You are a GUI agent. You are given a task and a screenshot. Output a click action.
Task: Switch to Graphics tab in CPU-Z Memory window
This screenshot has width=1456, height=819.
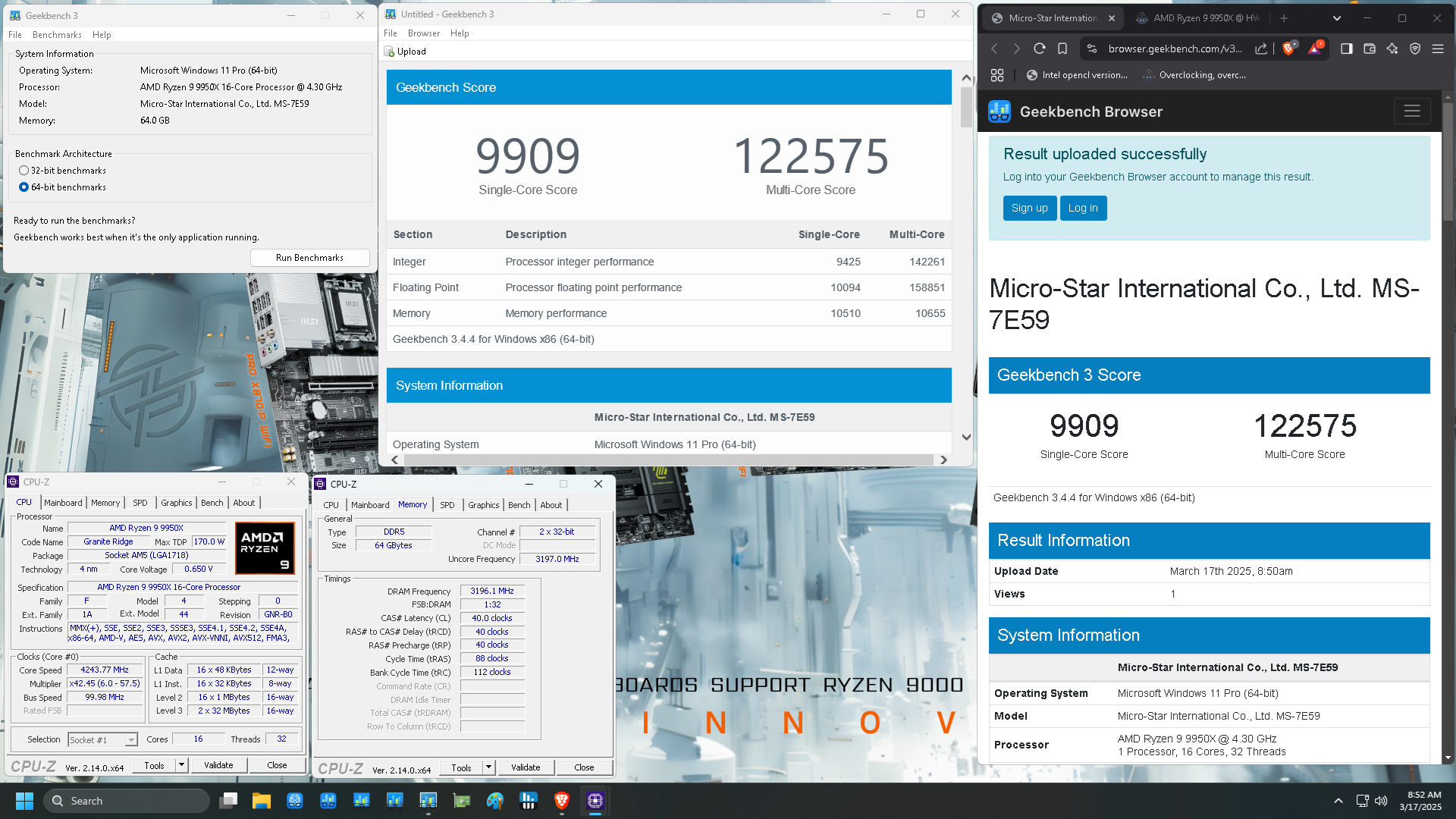pyautogui.click(x=484, y=505)
